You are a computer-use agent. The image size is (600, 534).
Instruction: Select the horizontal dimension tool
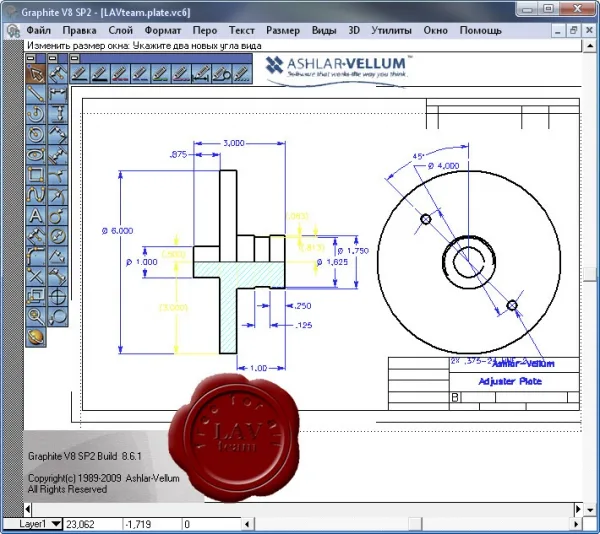coord(57,94)
